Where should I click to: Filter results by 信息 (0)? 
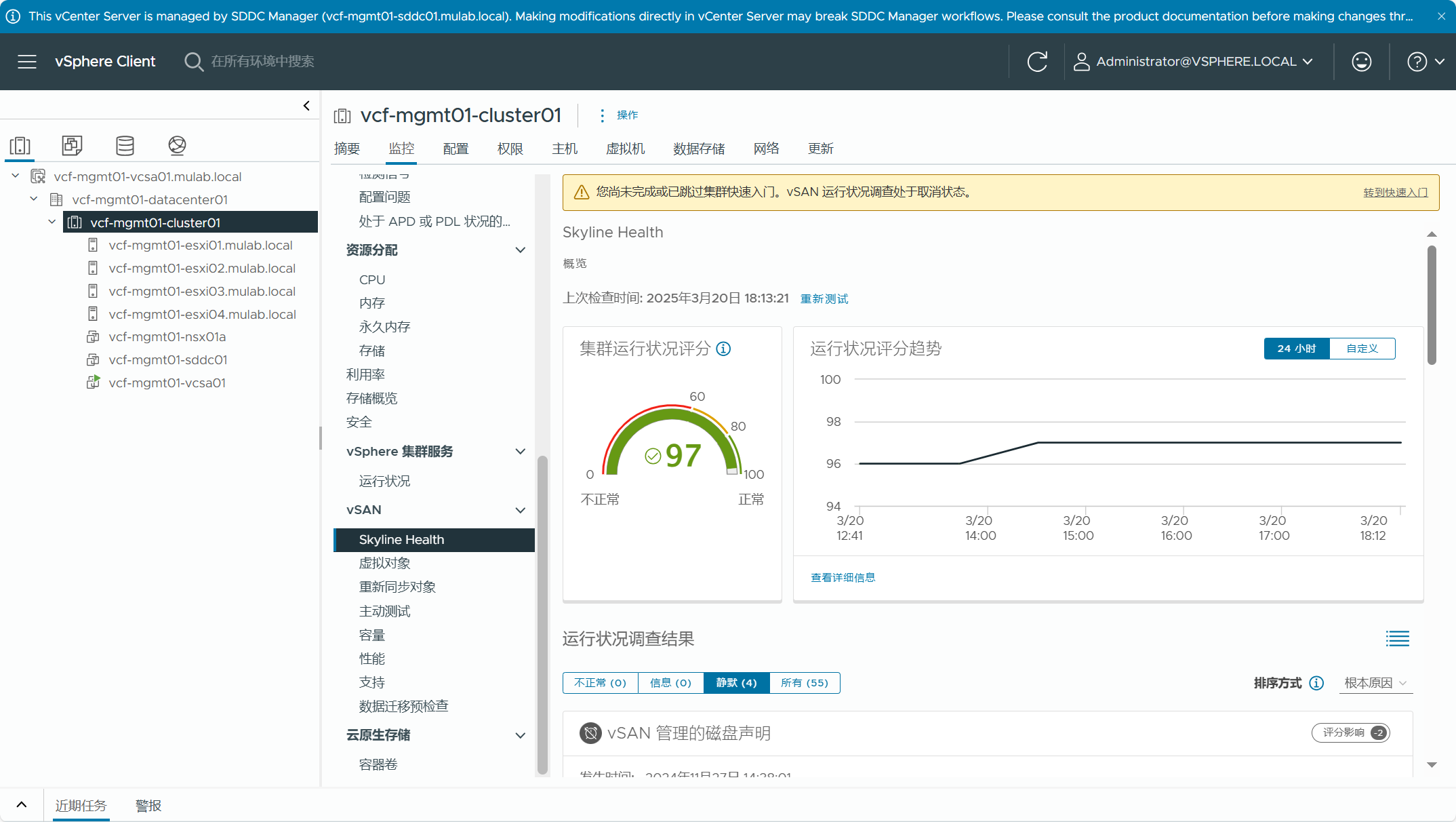670,683
